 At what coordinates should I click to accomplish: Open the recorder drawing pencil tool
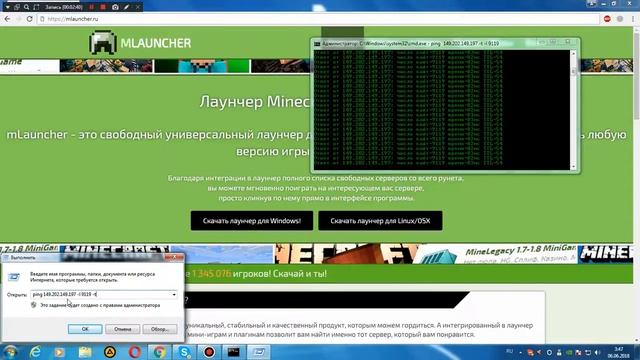click(x=127, y=7)
